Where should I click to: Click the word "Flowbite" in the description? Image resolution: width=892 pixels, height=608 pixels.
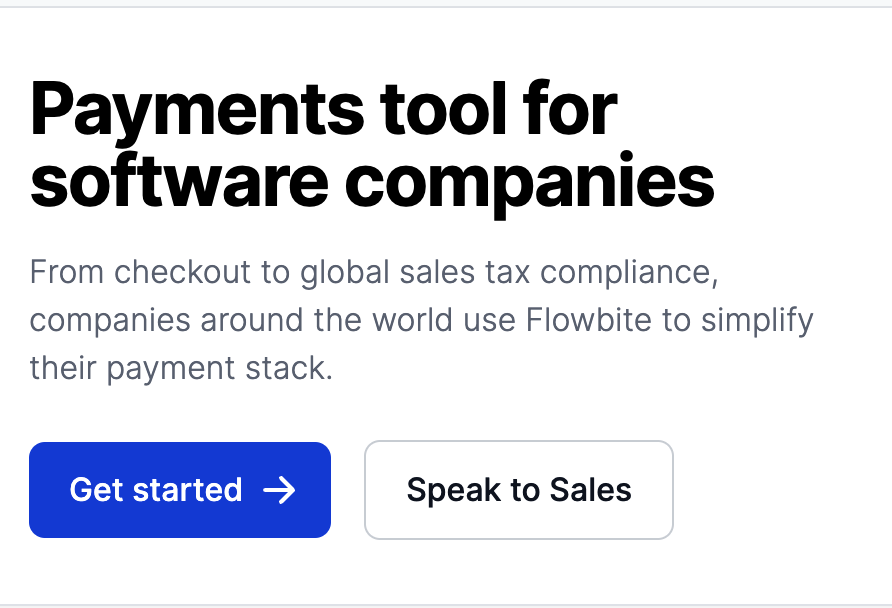pyautogui.click(x=589, y=320)
